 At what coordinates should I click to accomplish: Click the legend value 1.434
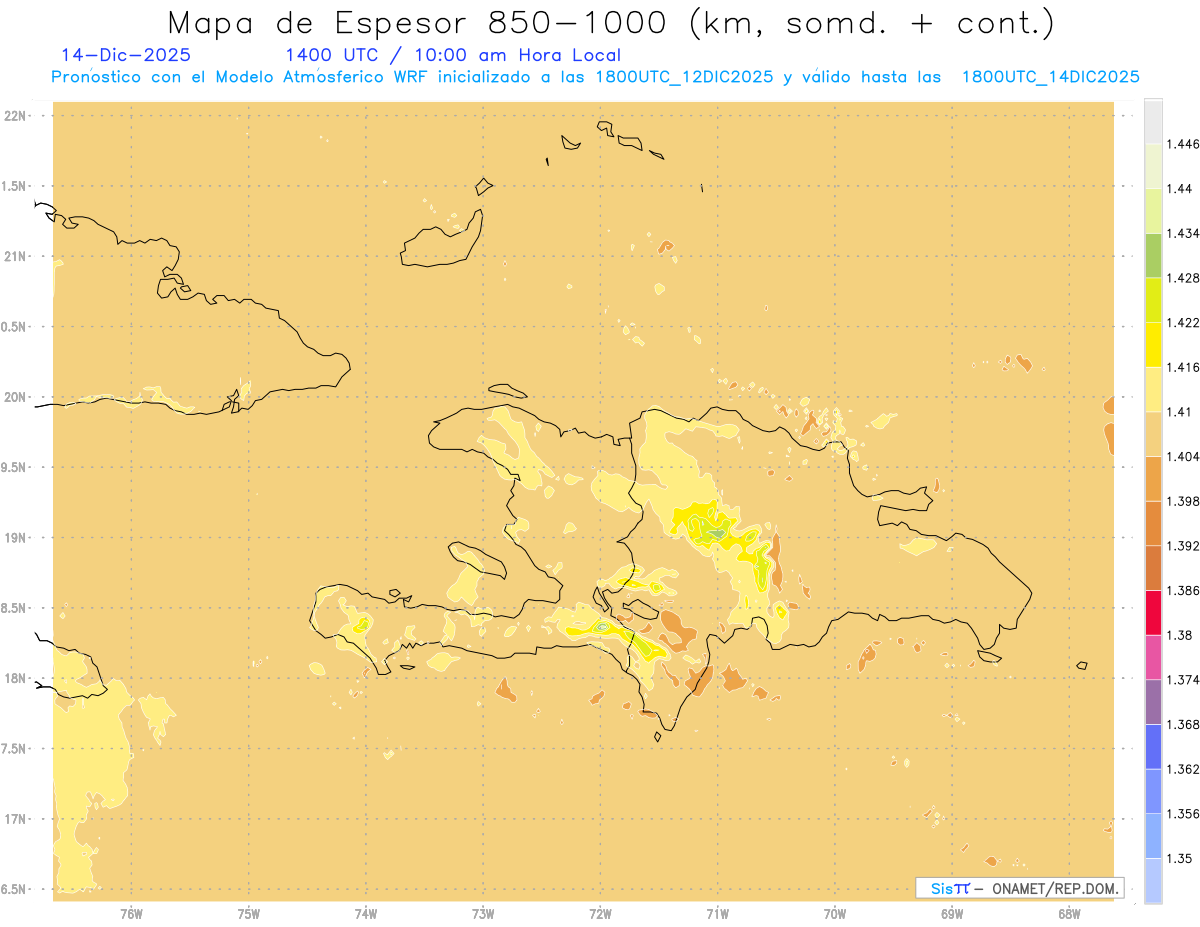point(1183,233)
